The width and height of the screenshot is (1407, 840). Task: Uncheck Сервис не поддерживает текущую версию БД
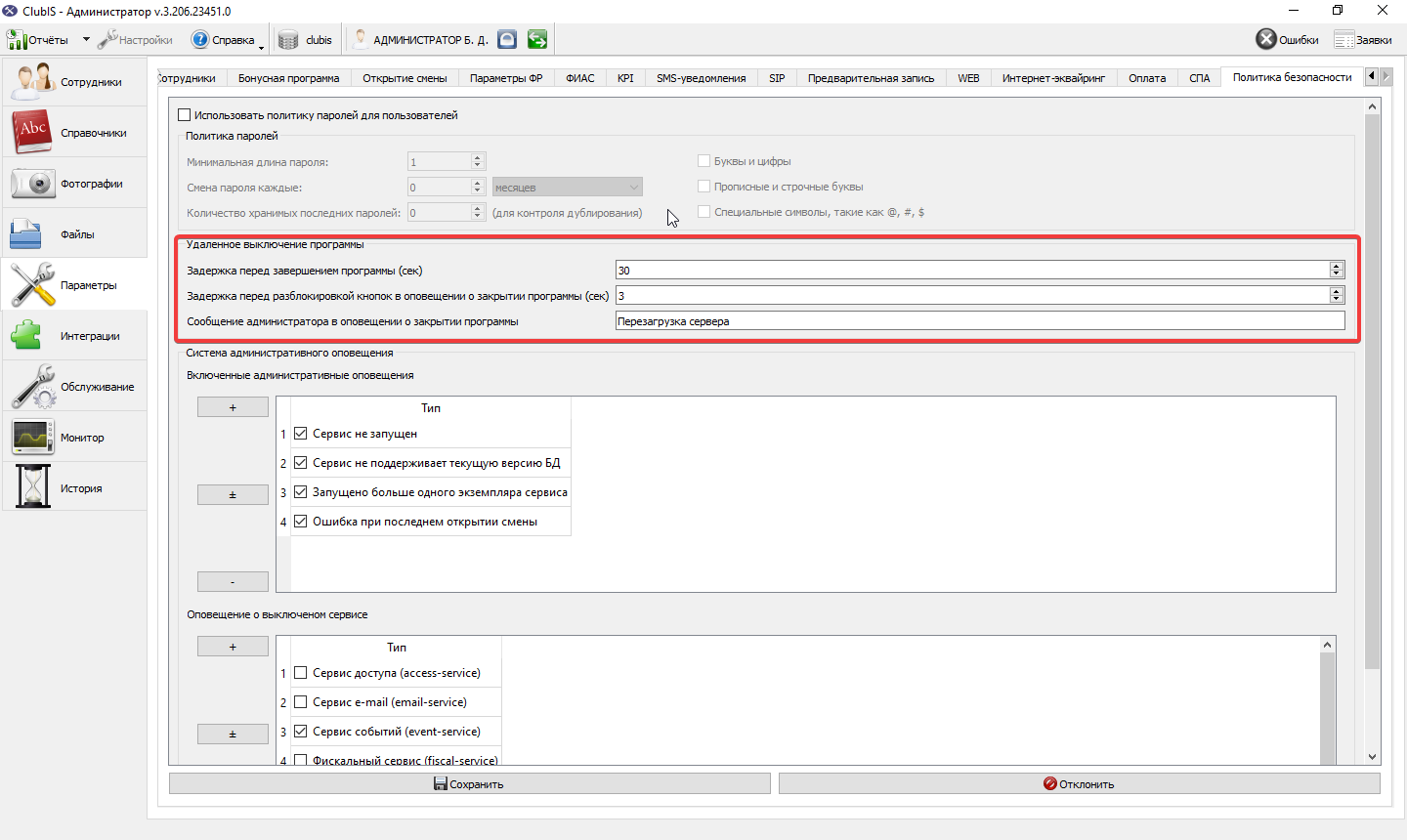(x=301, y=463)
